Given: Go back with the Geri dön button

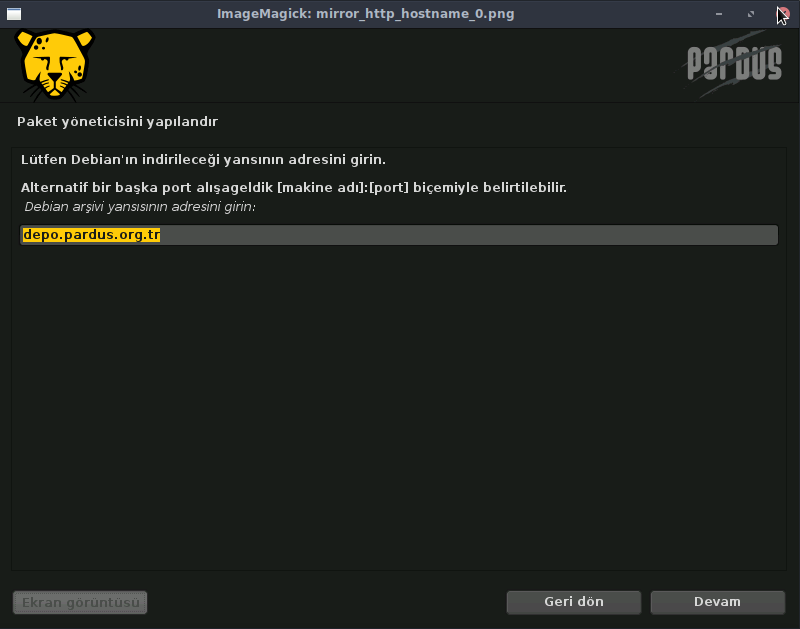Looking at the screenshot, I should point(574,602).
